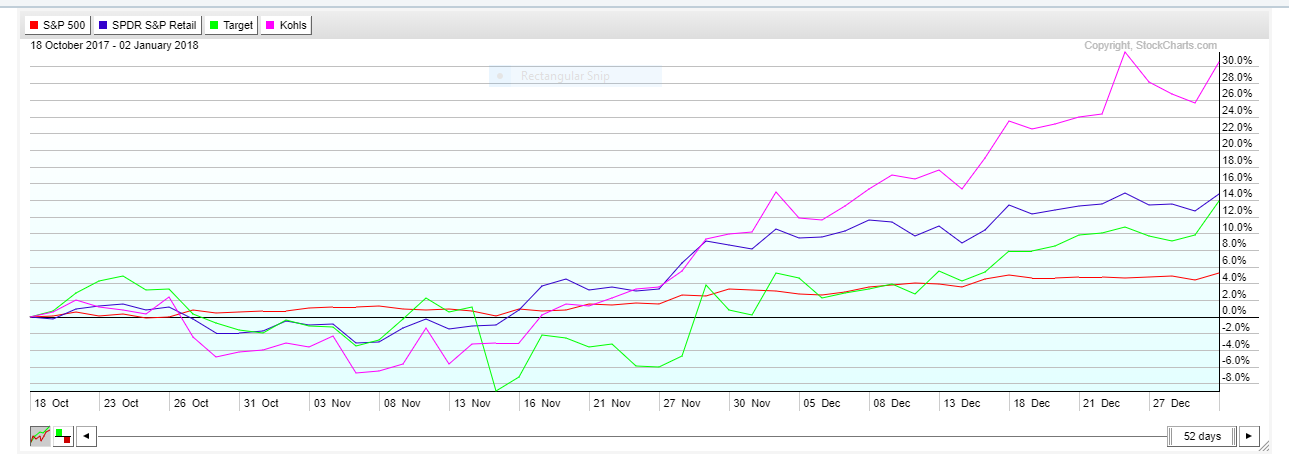Click the date range label 18 October 2017
Image resolution: width=1289 pixels, height=463 pixels.
(x=114, y=45)
